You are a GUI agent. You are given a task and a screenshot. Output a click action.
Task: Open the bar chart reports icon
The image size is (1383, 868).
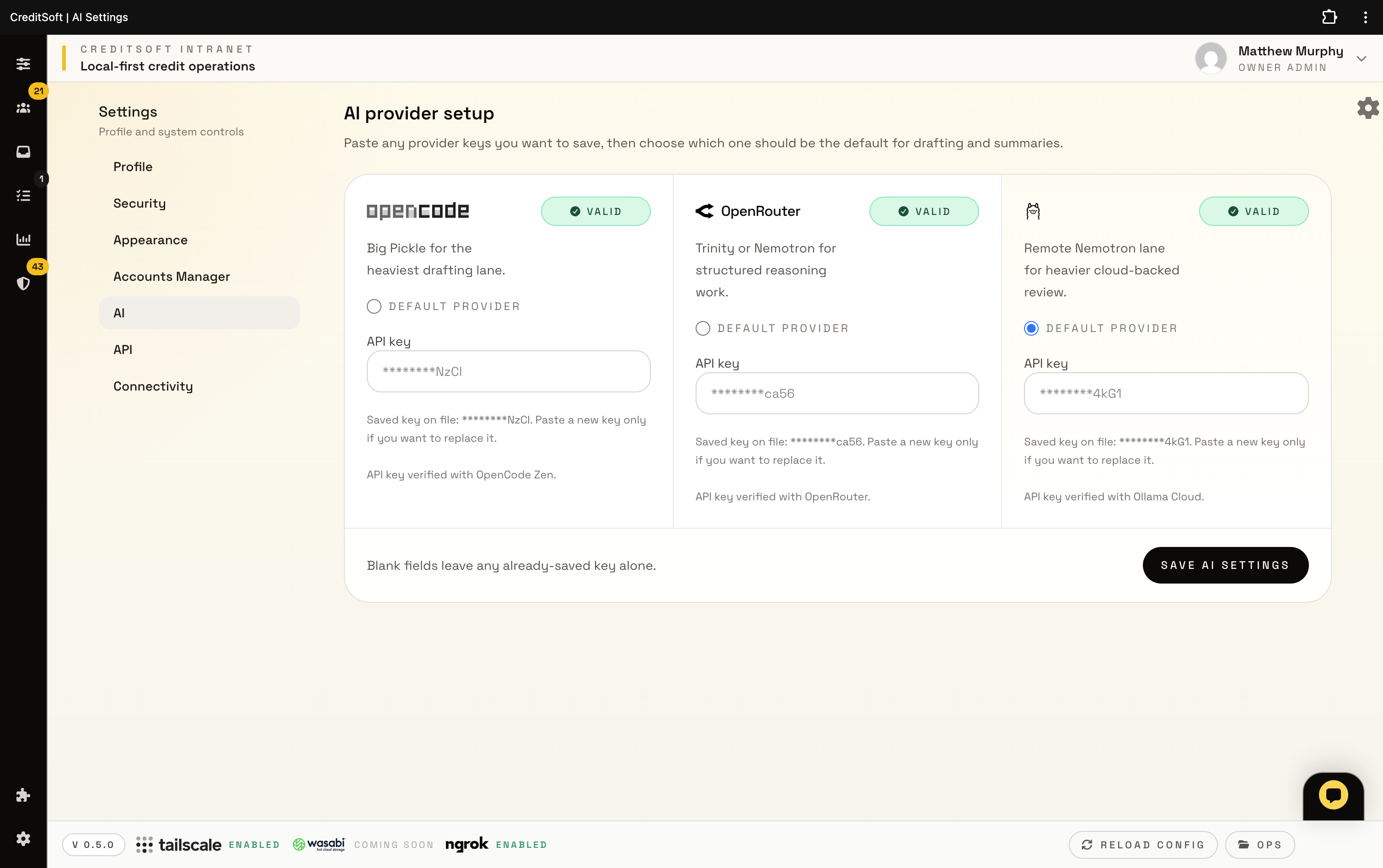pos(23,239)
